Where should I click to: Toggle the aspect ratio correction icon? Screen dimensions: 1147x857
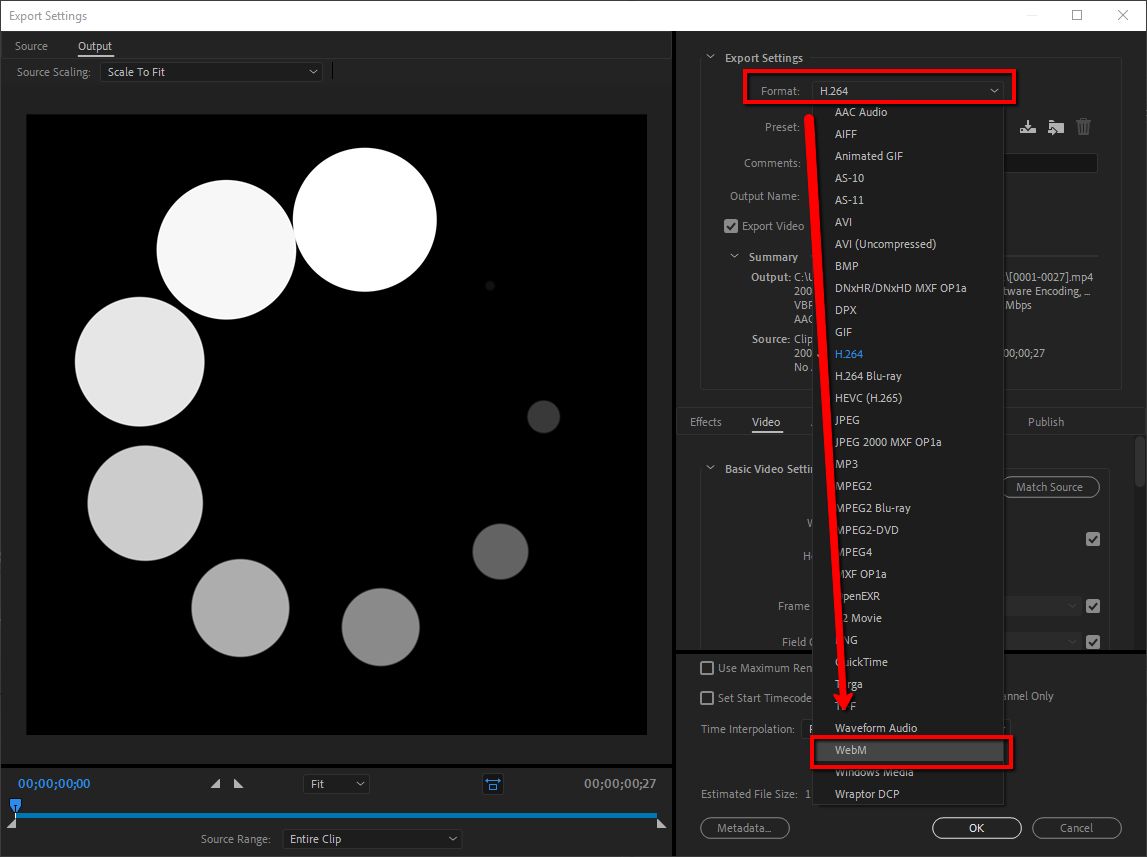(493, 784)
